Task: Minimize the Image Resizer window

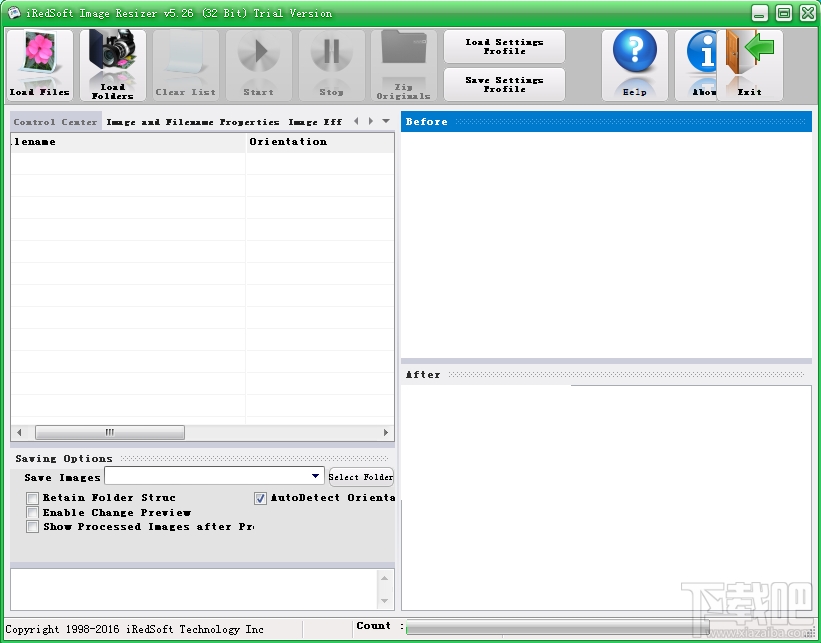Action: coord(760,13)
